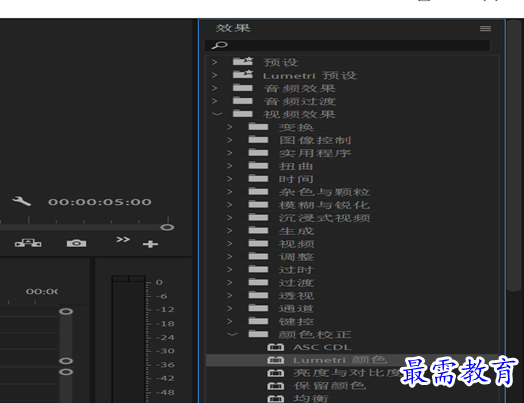Select the 通道 folder label
This screenshot has height=403, width=524.
(296, 308)
